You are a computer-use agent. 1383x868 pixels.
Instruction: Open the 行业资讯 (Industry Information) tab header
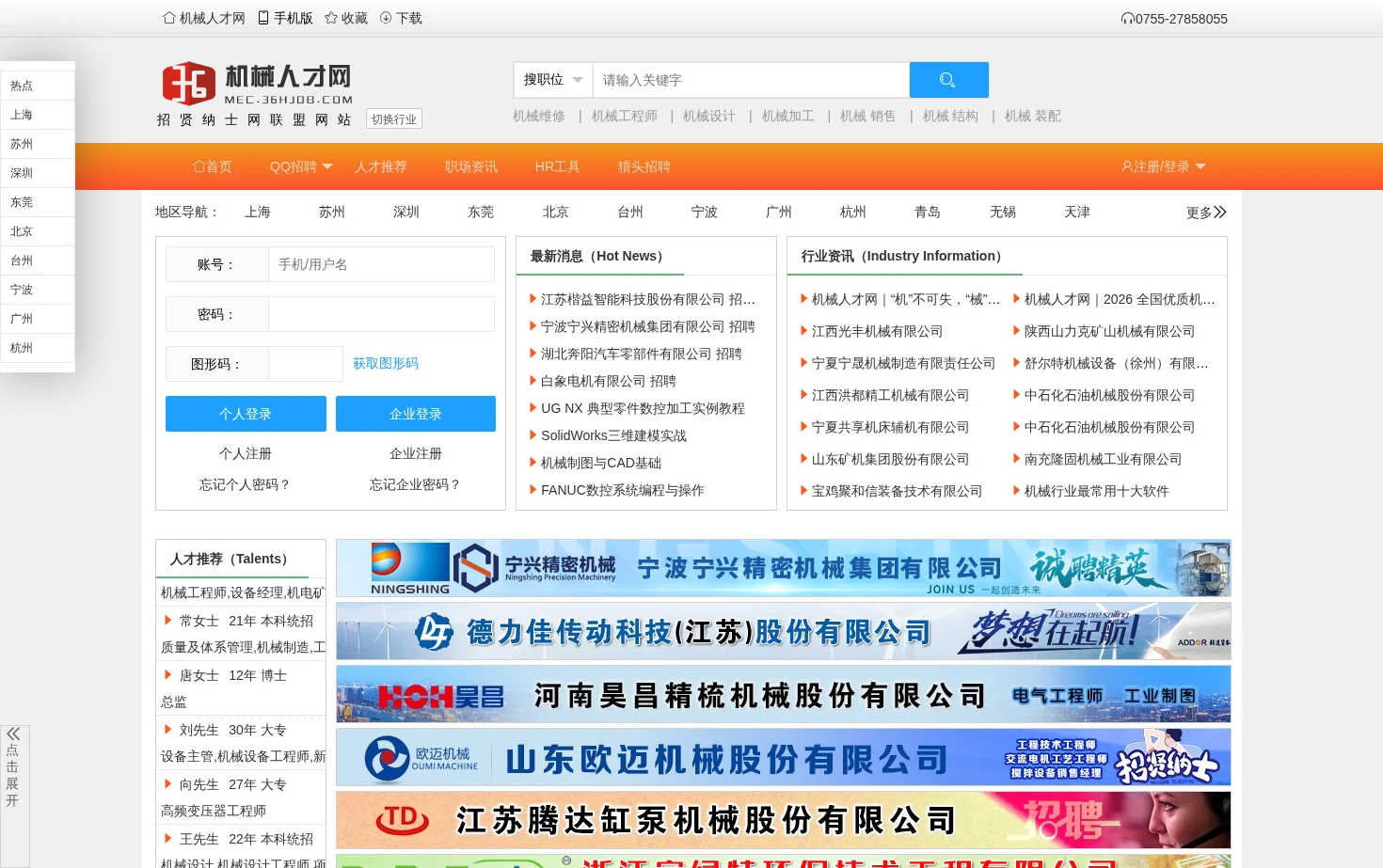coord(904,256)
